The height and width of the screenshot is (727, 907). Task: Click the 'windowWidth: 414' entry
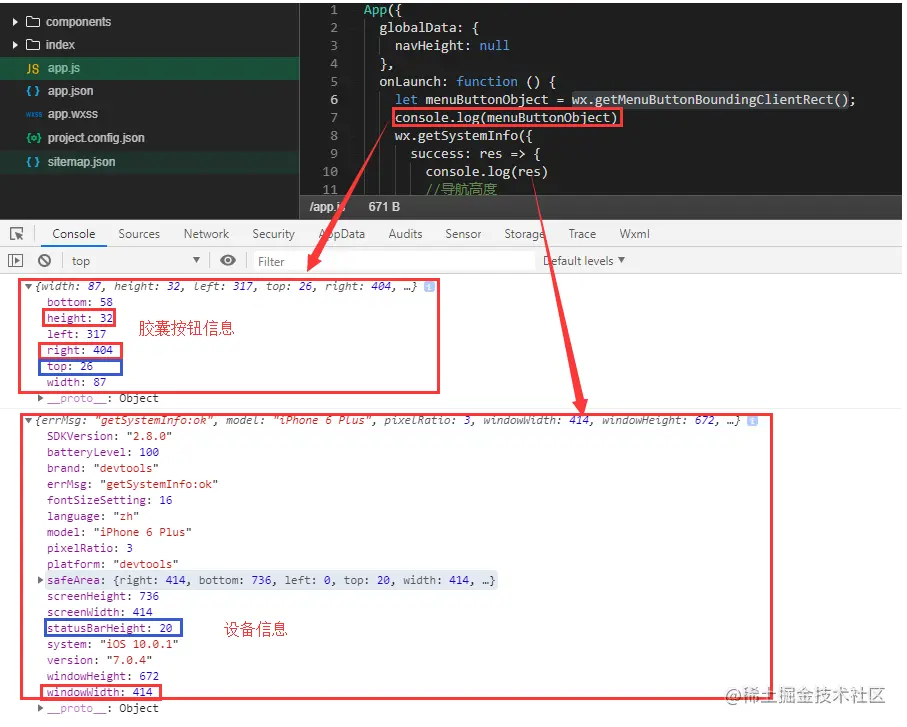99,692
